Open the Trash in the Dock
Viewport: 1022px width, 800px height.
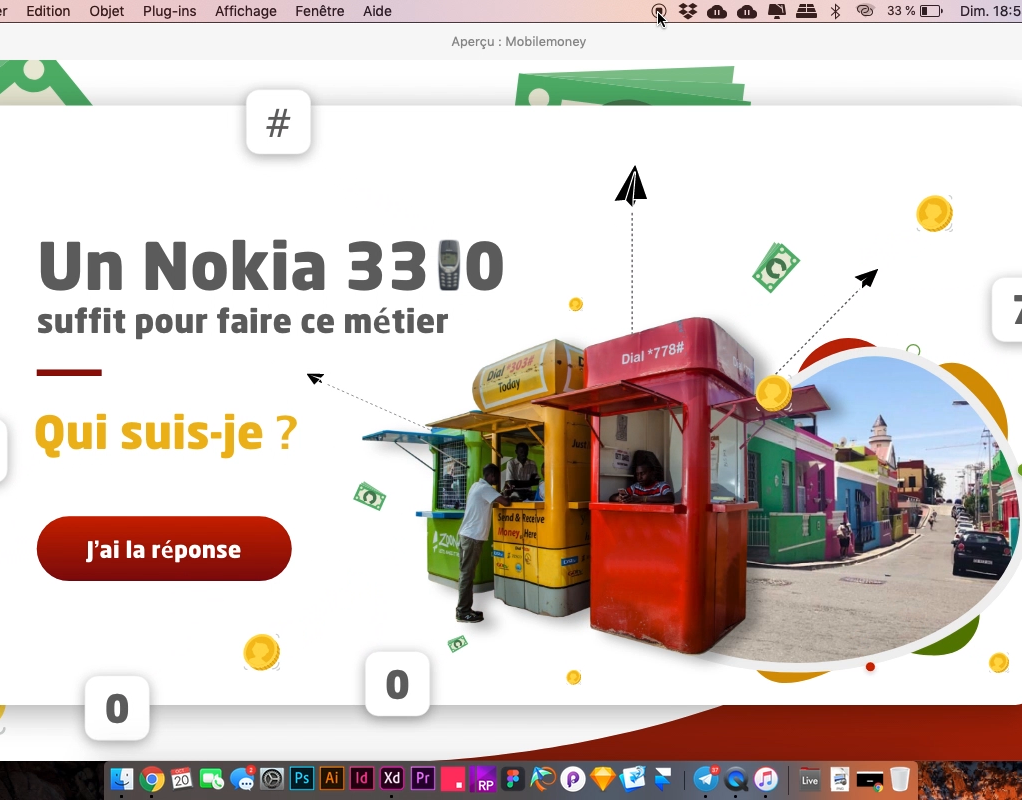[x=899, y=778]
